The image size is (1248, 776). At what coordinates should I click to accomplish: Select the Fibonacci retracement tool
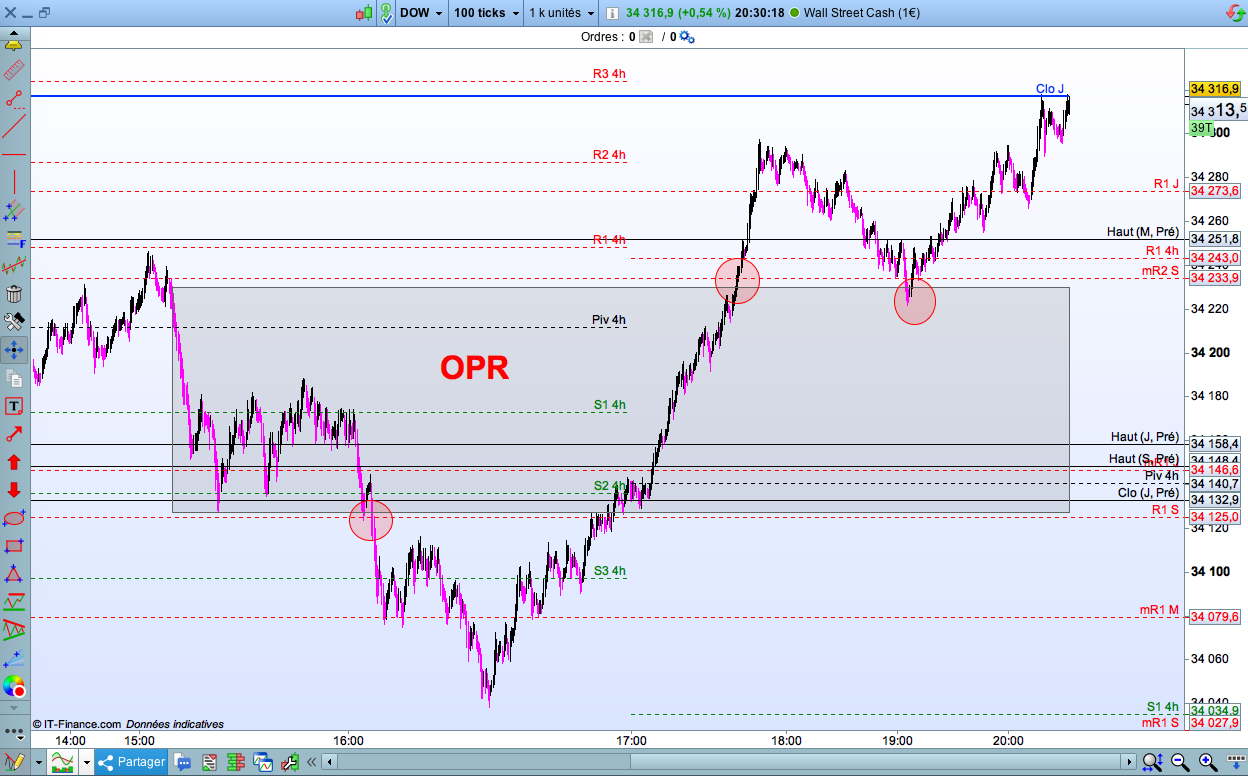(x=14, y=239)
